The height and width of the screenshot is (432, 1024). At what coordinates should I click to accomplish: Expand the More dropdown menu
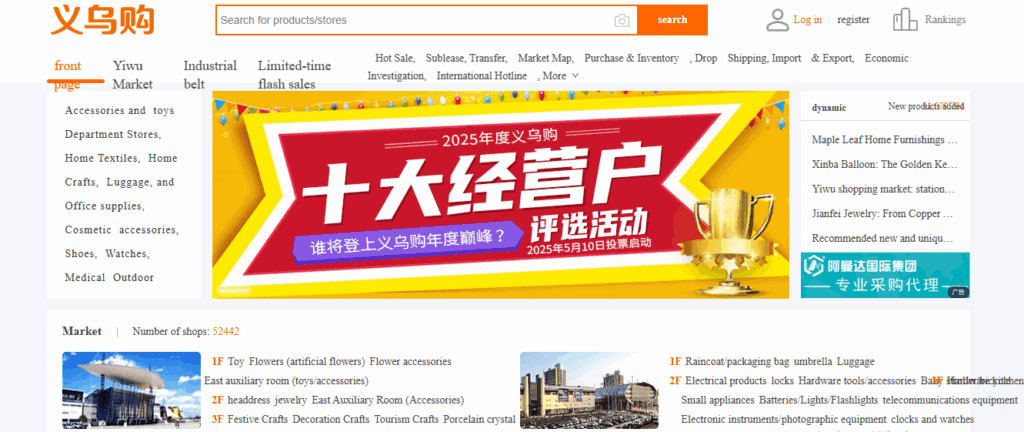click(x=559, y=76)
